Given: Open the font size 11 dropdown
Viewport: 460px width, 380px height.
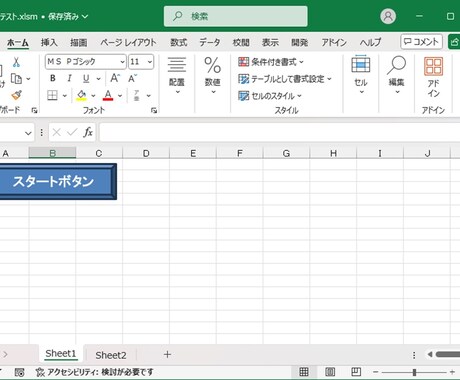Looking at the screenshot, I should point(150,62).
